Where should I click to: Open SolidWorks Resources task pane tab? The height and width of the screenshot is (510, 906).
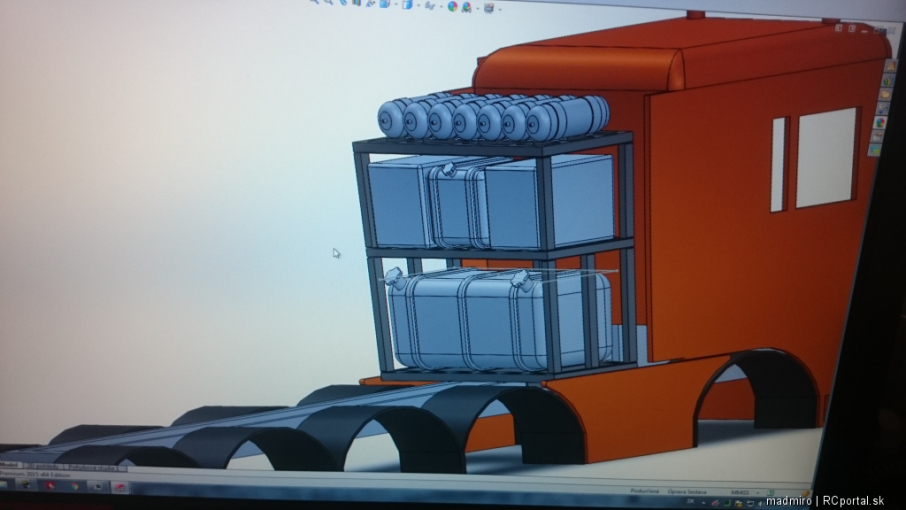tap(891, 66)
